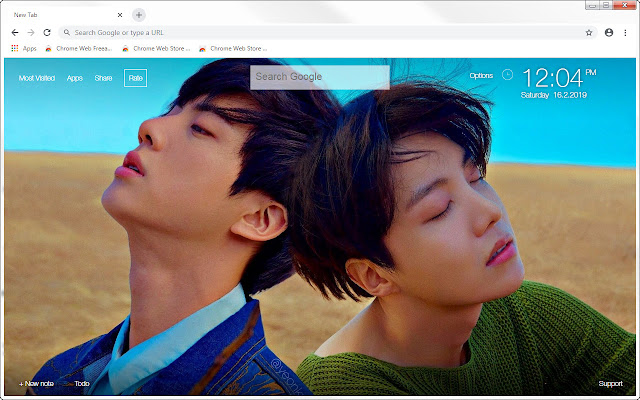640x400 pixels.
Task: Click the 12:04 time display
Action: (553, 78)
